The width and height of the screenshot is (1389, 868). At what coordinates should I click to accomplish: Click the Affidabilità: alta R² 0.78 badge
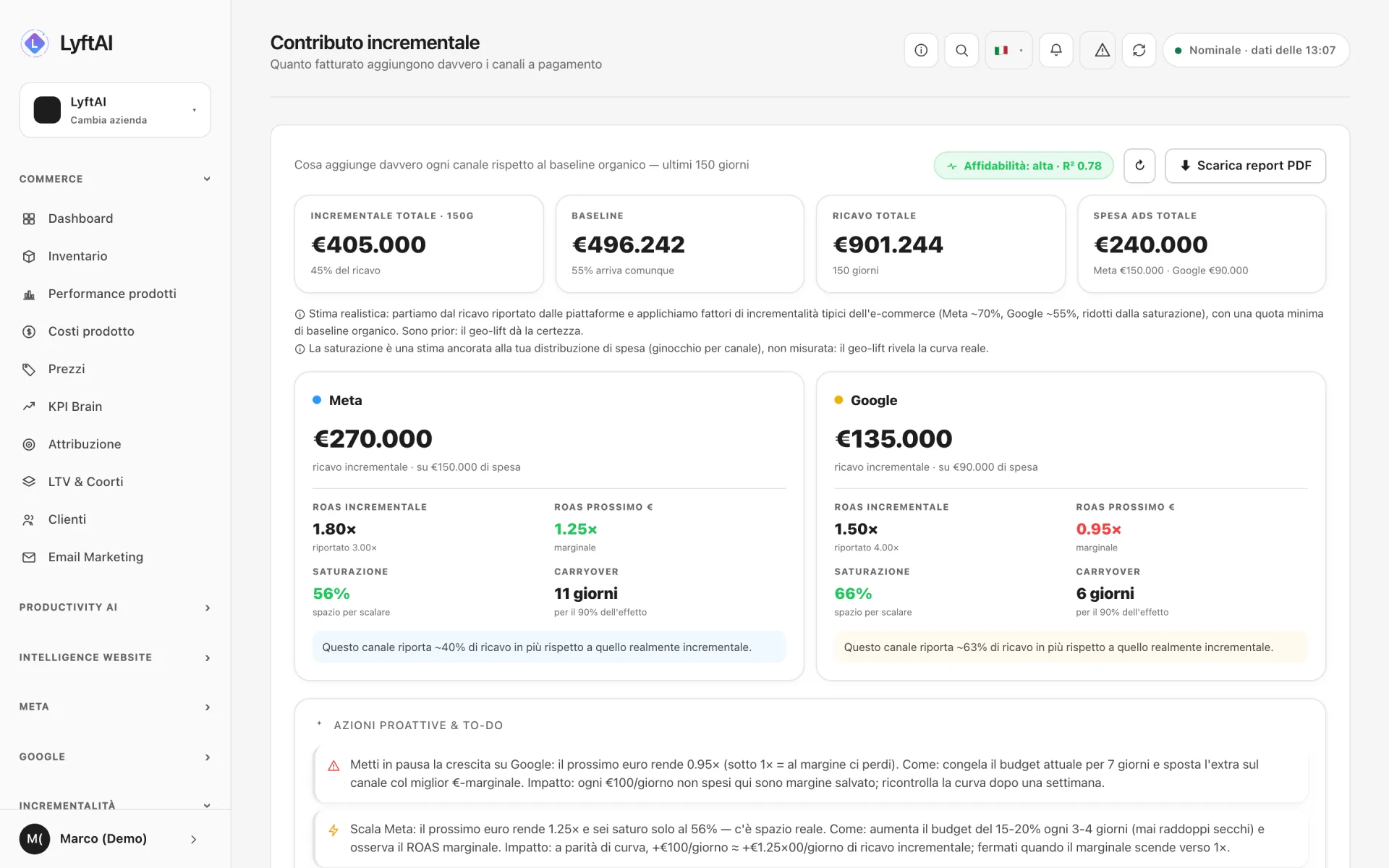tap(1024, 166)
